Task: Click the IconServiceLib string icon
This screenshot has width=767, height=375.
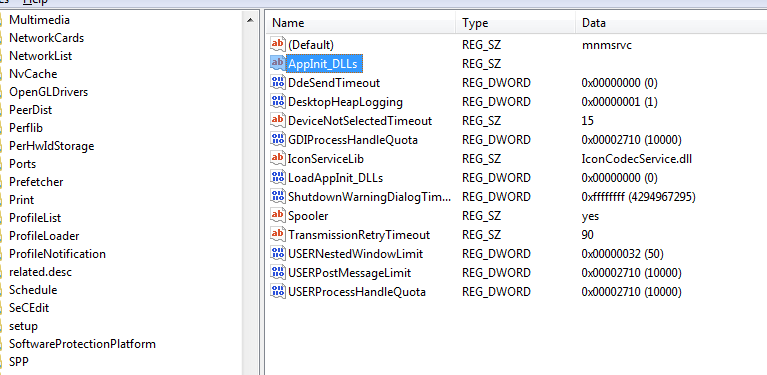Action: point(277,158)
